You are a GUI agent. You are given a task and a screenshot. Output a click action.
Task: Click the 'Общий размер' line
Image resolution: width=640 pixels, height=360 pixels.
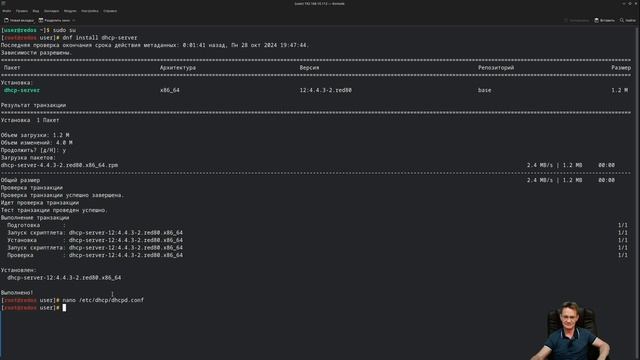point(20,180)
